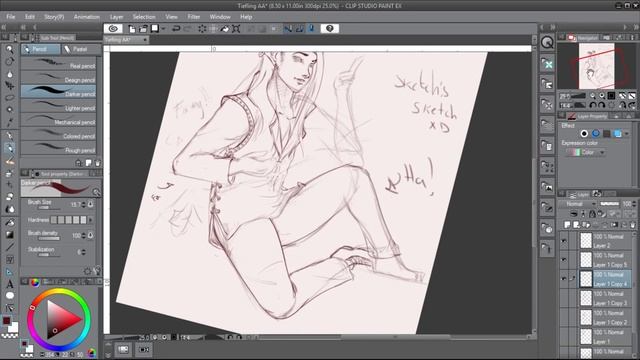
Task: Select the Real pencil brush
Action: [58, 64]
